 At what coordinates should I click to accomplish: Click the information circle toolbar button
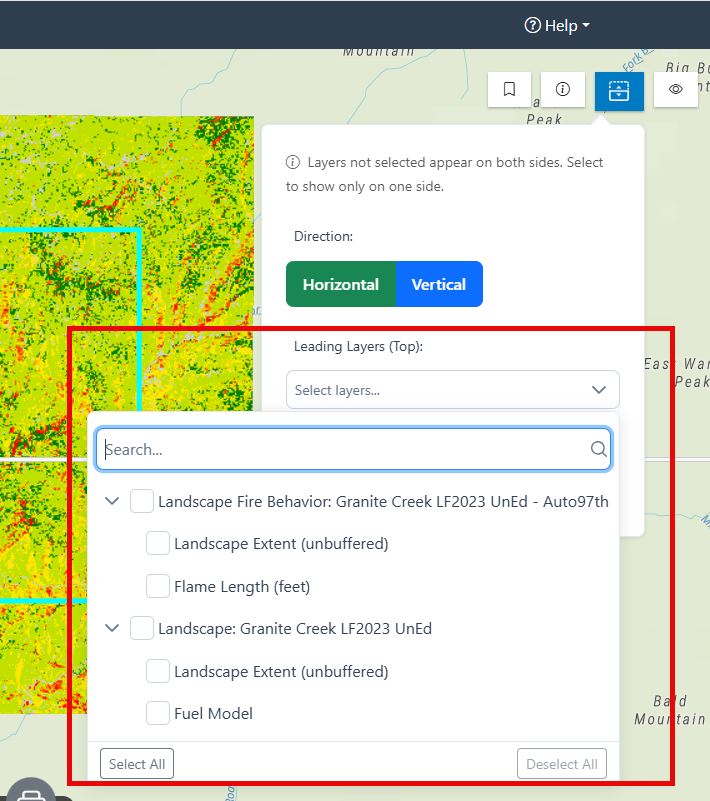[x=562, y=89]
